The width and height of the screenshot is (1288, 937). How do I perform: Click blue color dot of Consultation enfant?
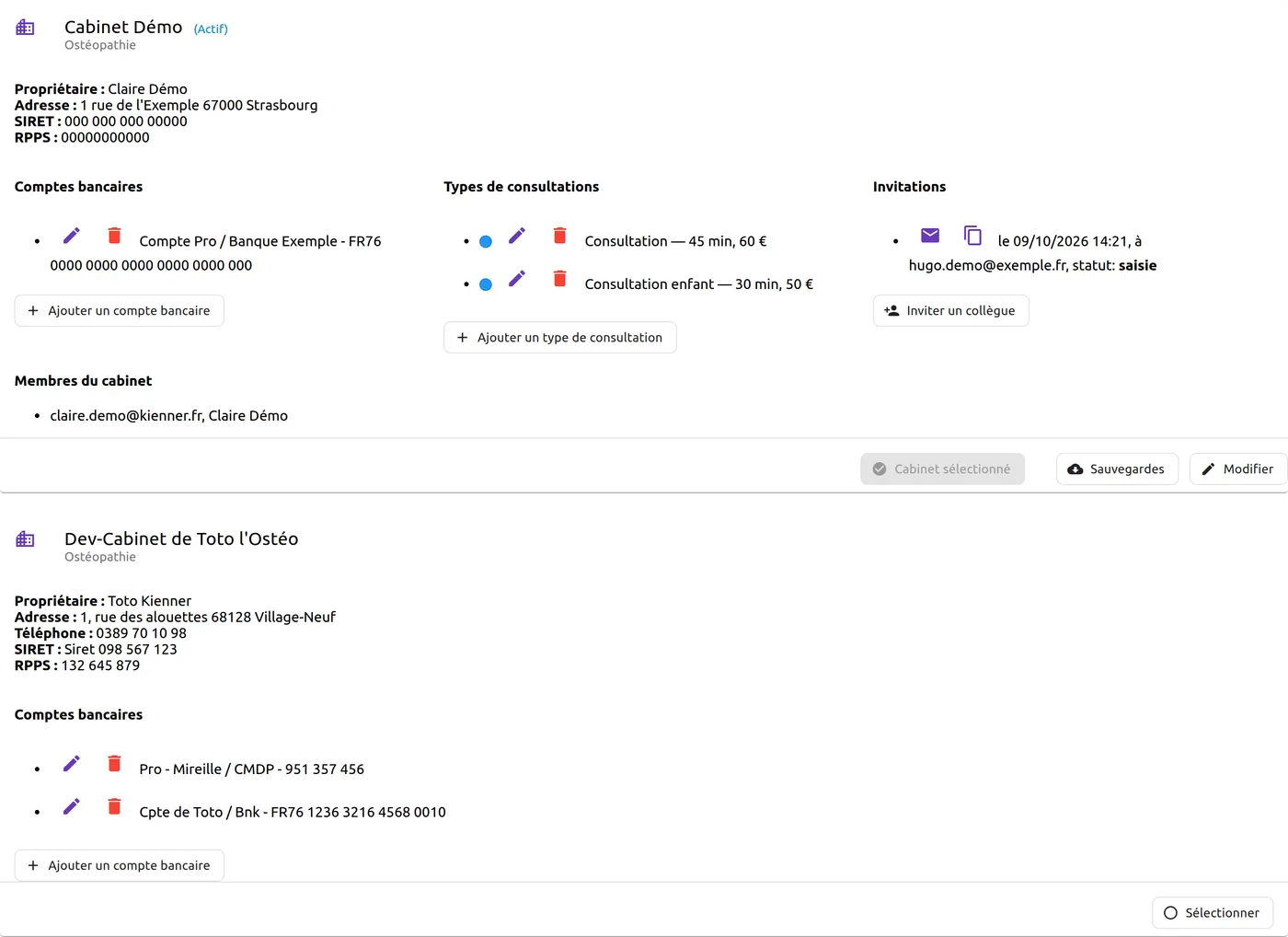click(x=486, y=284)
